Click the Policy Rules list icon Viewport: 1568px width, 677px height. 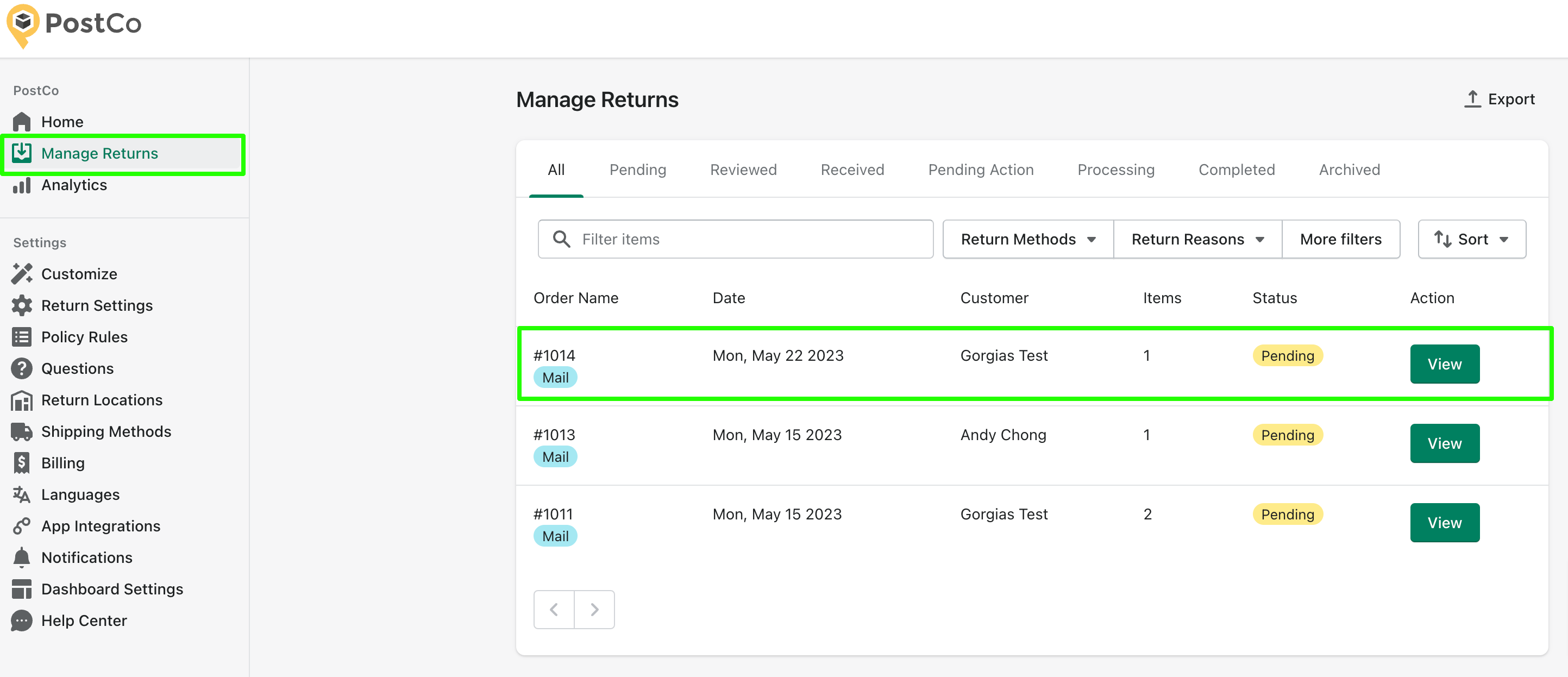tap(21, 337)
